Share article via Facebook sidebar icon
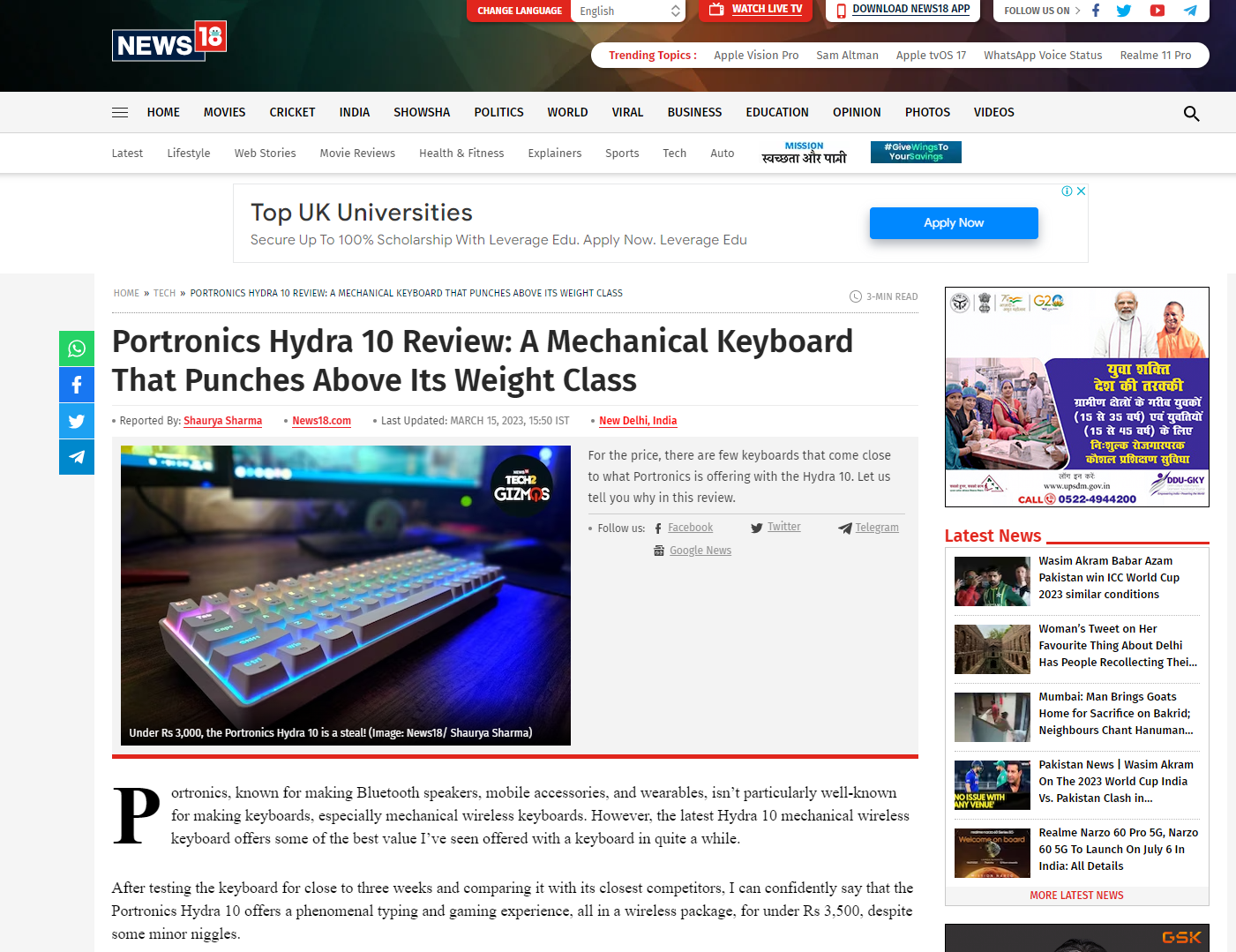The width and height of the screenshot is (1236, 952). point(77,385)
